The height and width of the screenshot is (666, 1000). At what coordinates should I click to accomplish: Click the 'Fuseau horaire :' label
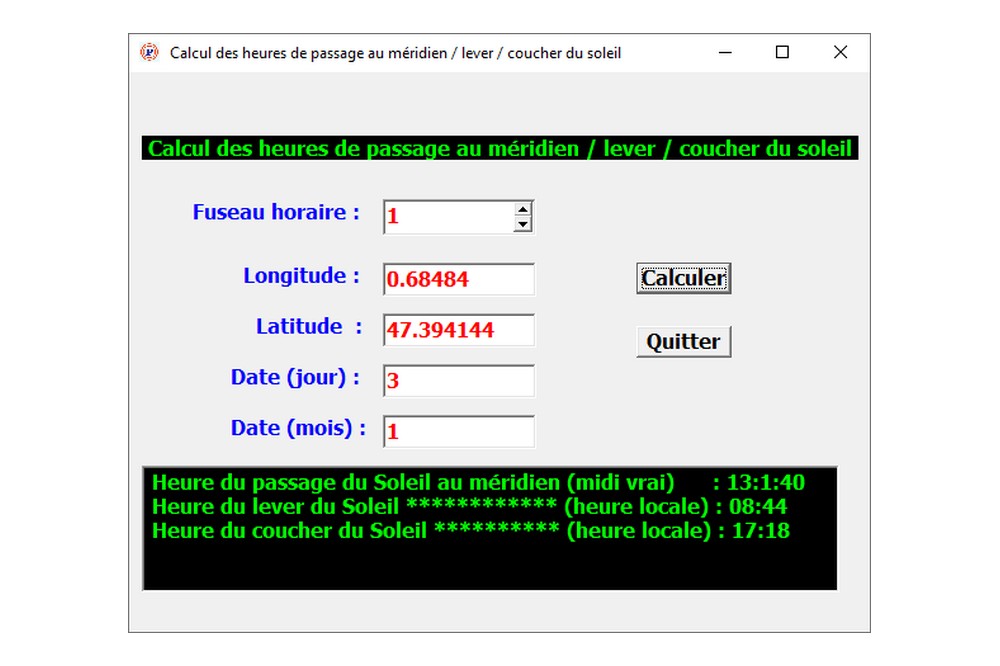[276, 212]
